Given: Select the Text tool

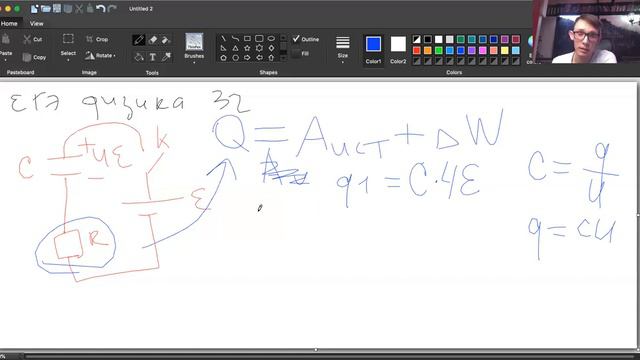Looking at the screenshot, I should 153,57.
